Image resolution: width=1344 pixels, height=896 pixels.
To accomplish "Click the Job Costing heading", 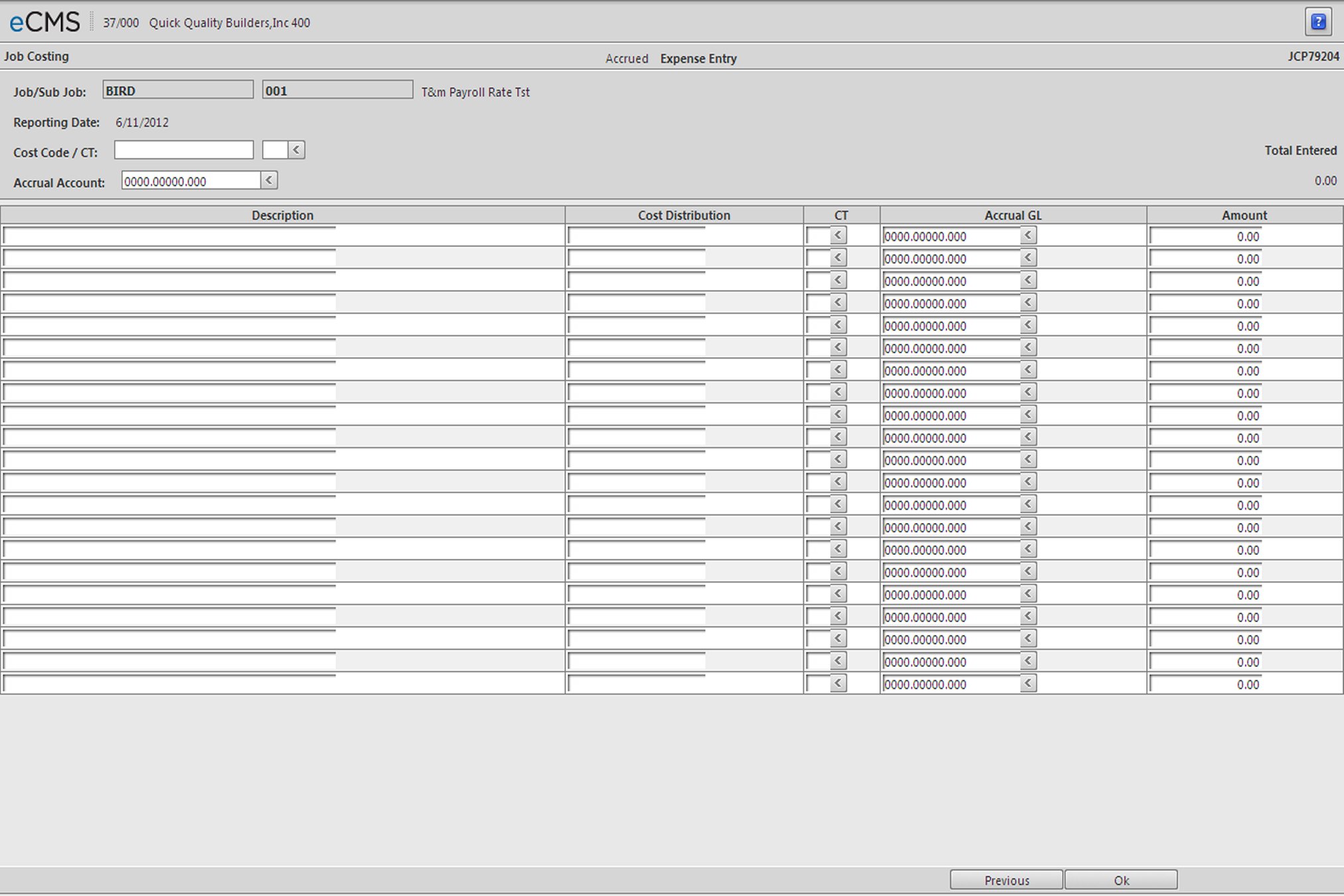I will tap(37, 56).
